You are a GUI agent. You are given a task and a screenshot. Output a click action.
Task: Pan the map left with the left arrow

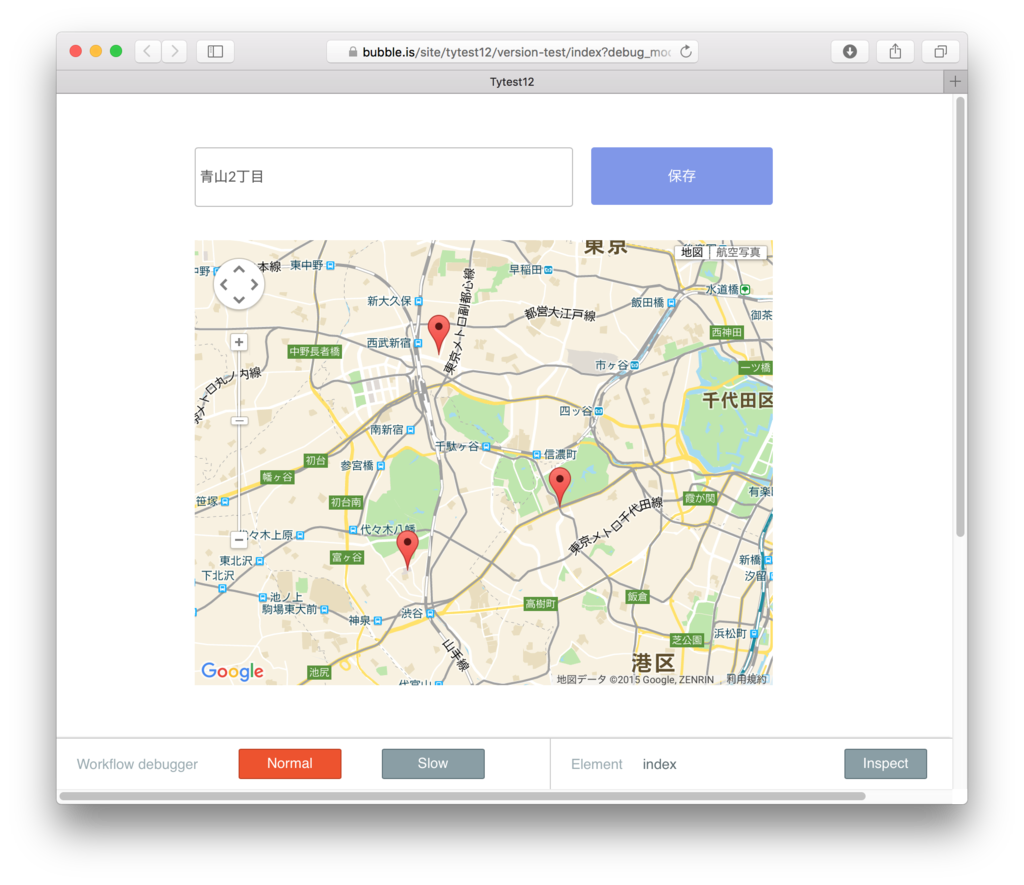pos(224,285)
